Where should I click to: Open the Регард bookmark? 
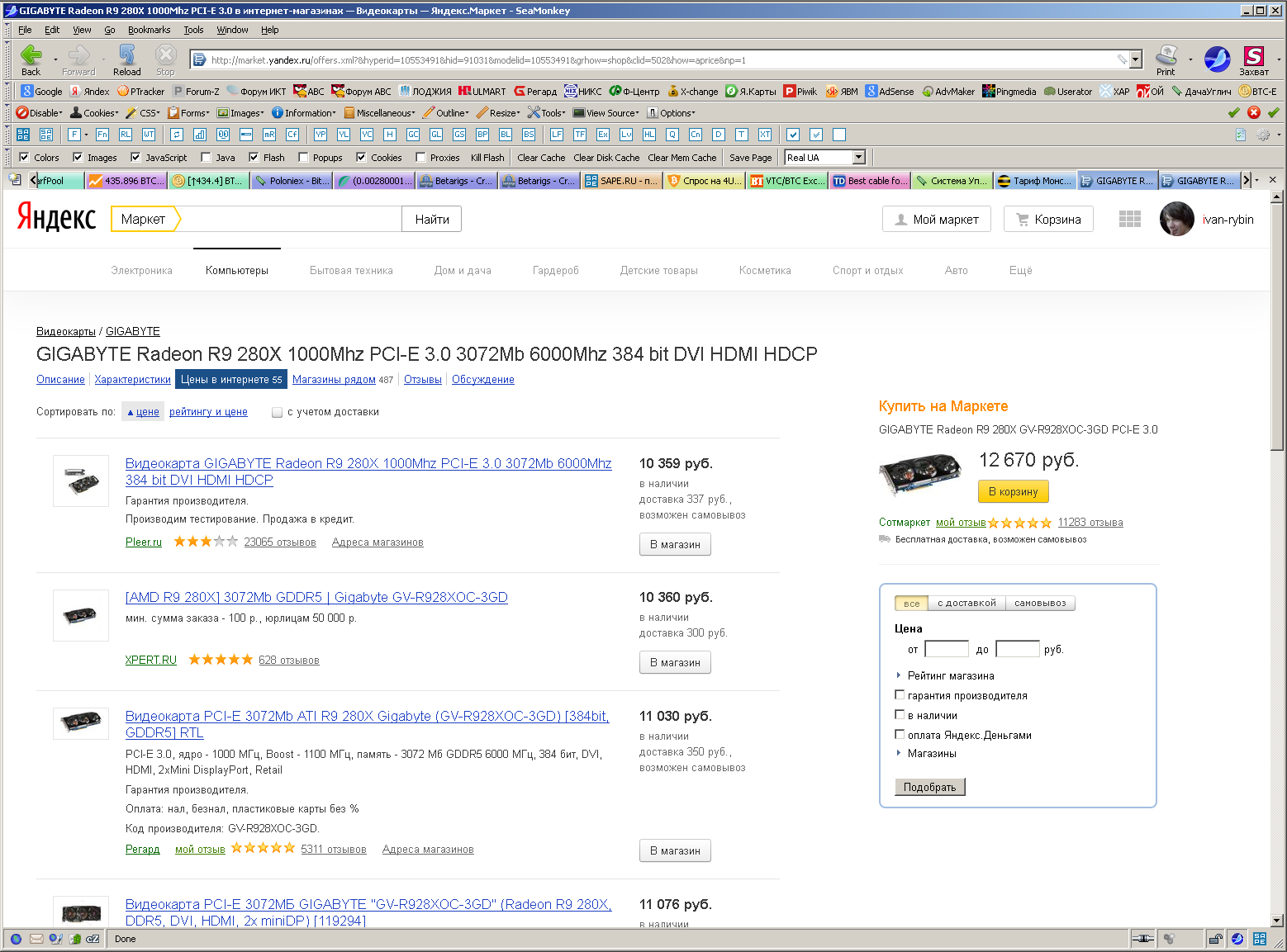pyautogui.click(x=535, y=92)
